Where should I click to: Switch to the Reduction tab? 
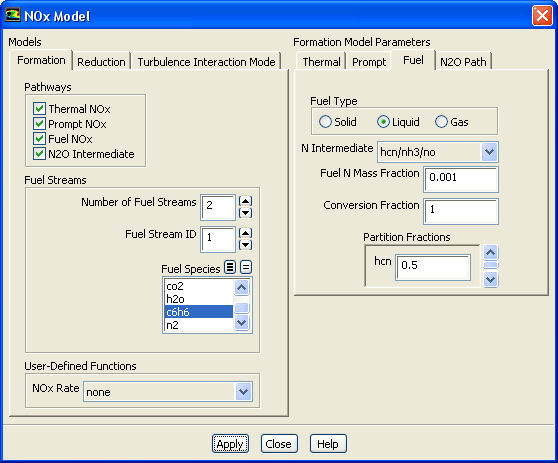(x=101, y=62)
